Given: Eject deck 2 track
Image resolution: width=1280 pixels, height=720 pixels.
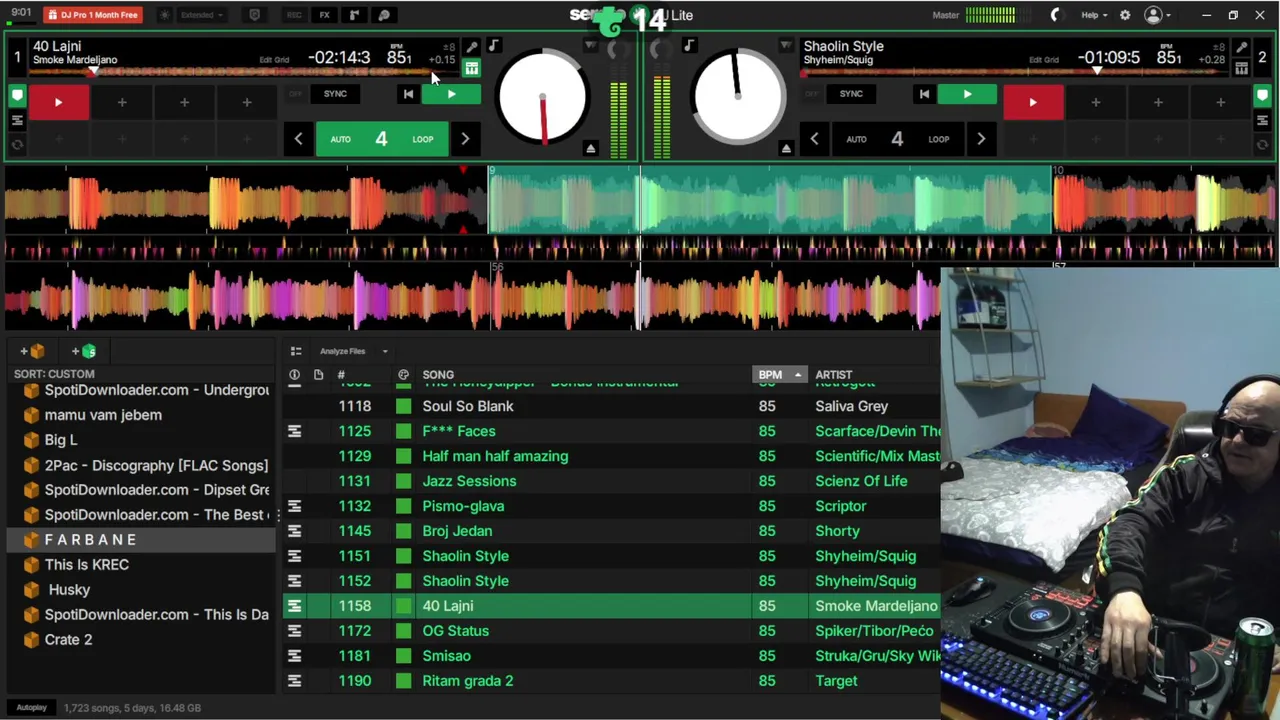Looking at the screenshot, I should (x=786, y=149).
